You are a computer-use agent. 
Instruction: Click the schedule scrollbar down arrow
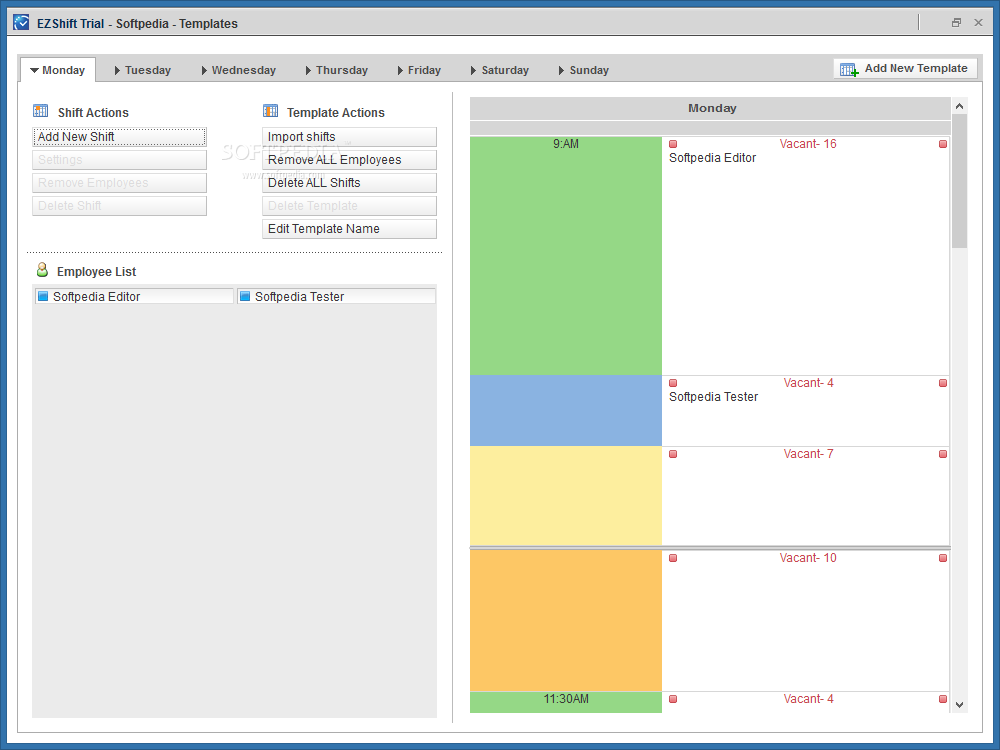click(x=959, y=705)
